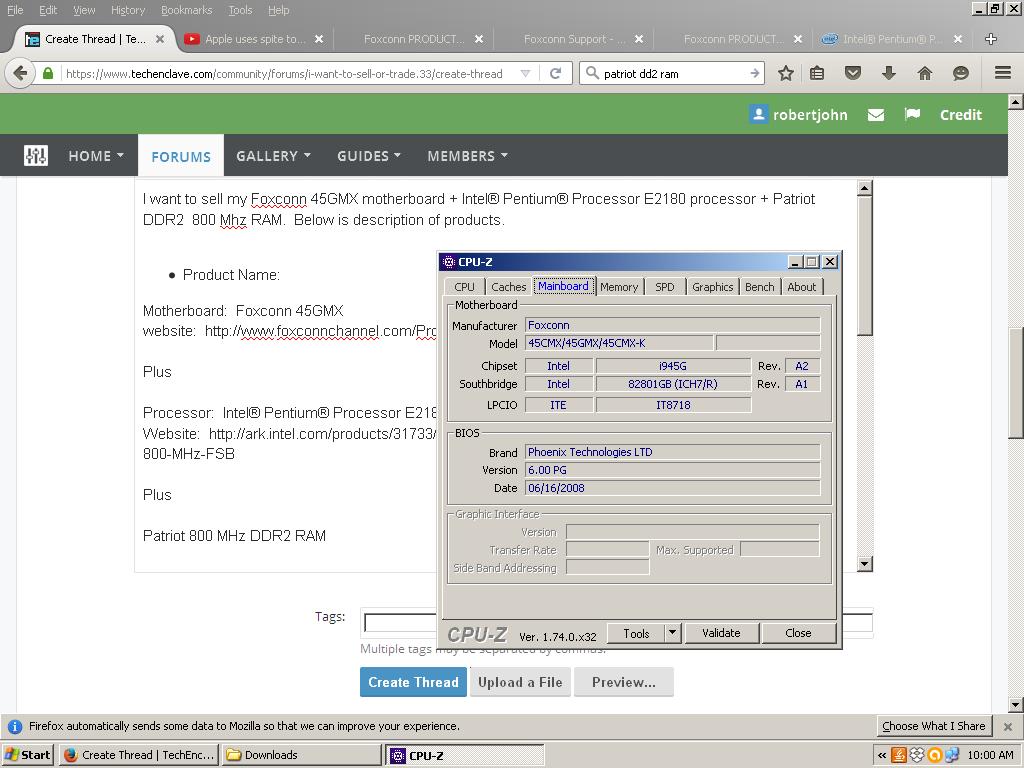Click the editor scrollbar up arrow

pos(865,189)
